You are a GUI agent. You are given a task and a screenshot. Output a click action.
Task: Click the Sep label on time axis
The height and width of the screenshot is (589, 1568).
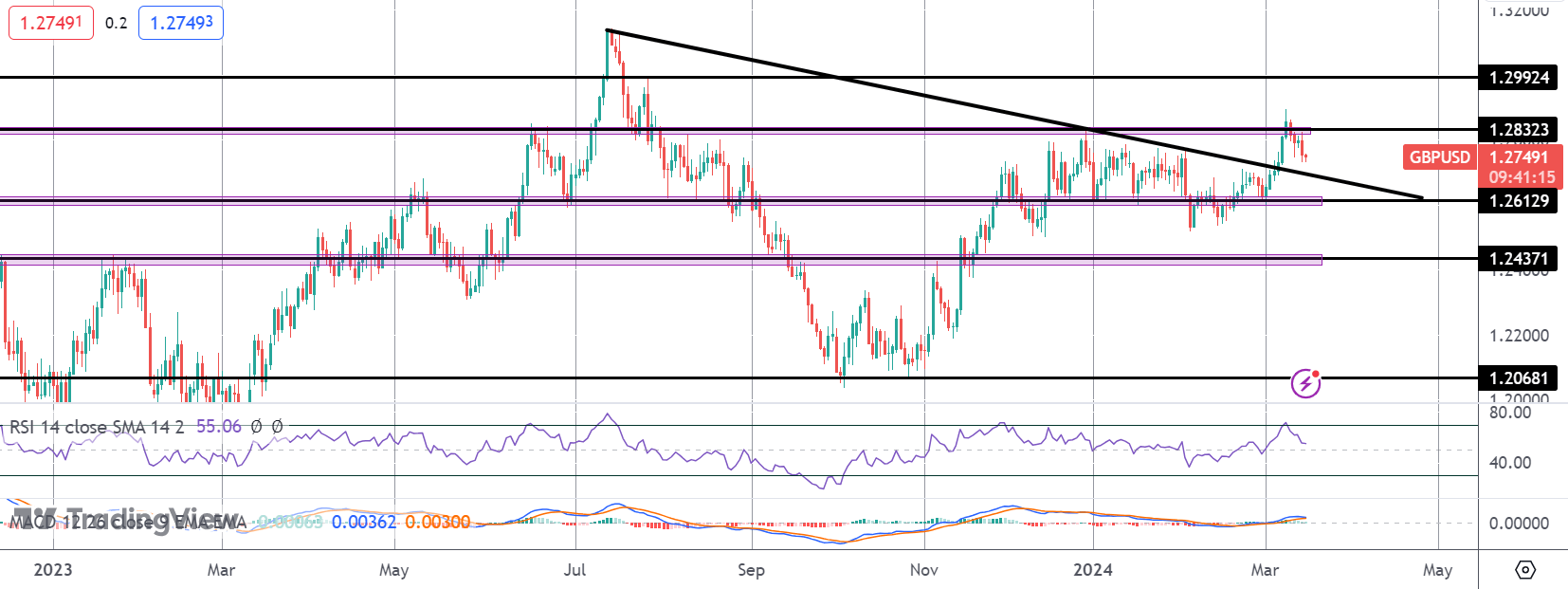(x=751, y=569)
